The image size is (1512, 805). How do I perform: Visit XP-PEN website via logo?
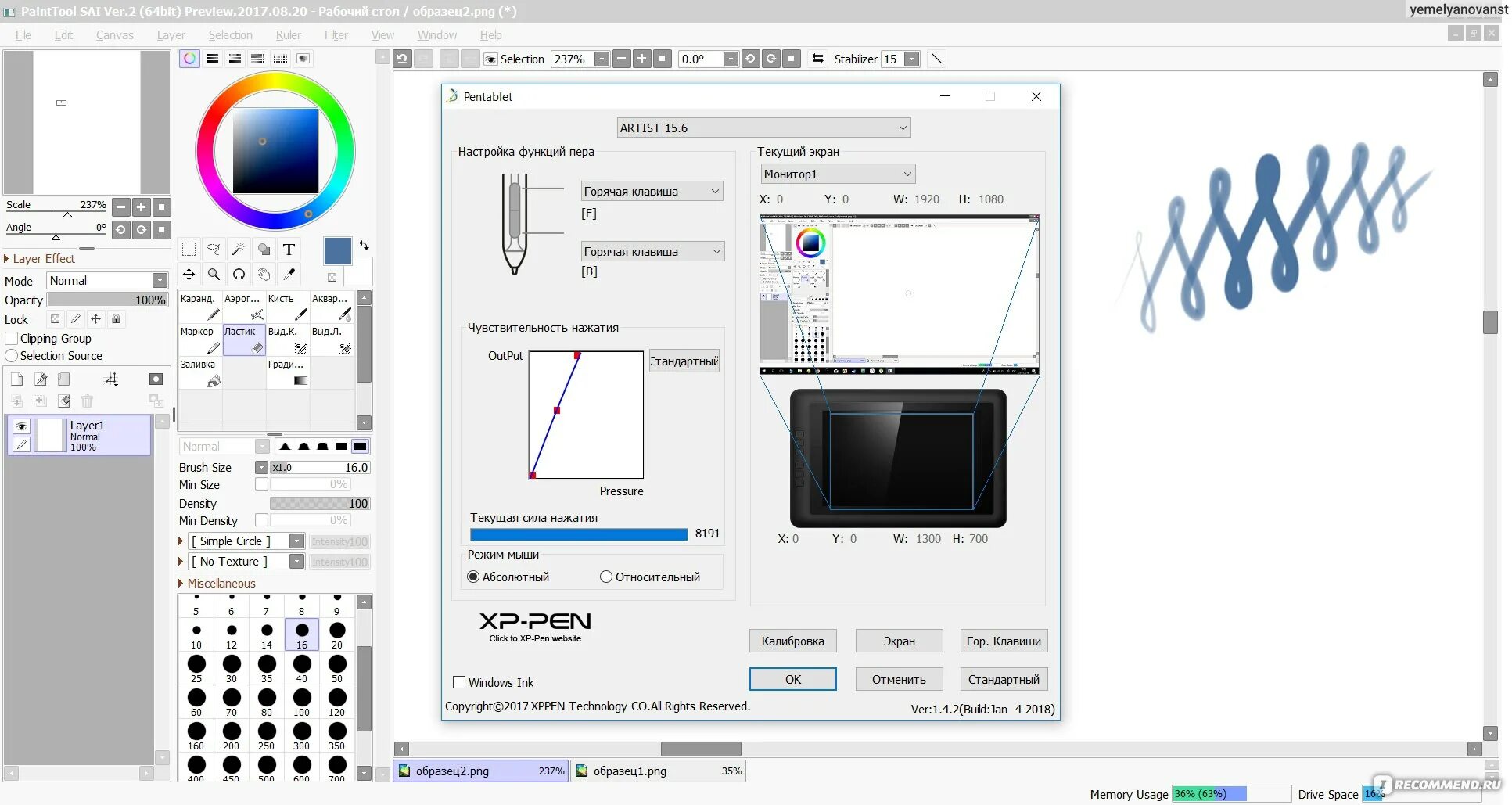coord(535,626)
